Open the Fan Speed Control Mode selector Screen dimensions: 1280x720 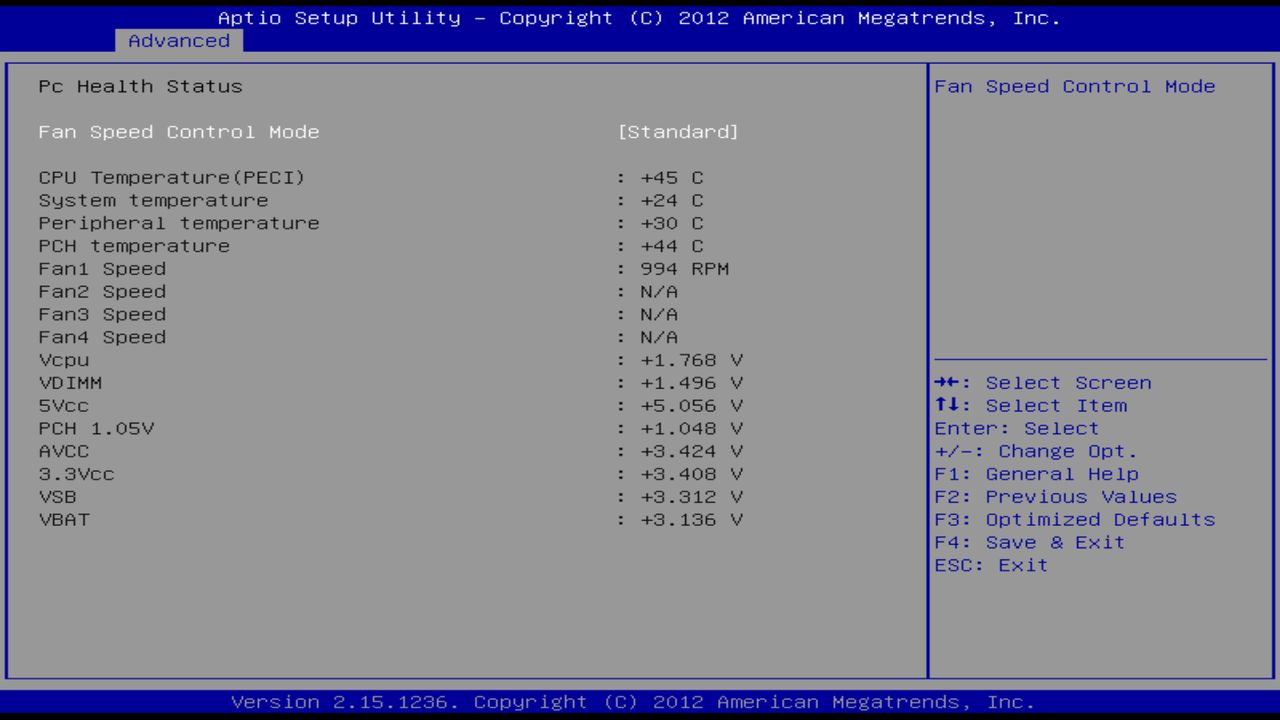point(178,131)
